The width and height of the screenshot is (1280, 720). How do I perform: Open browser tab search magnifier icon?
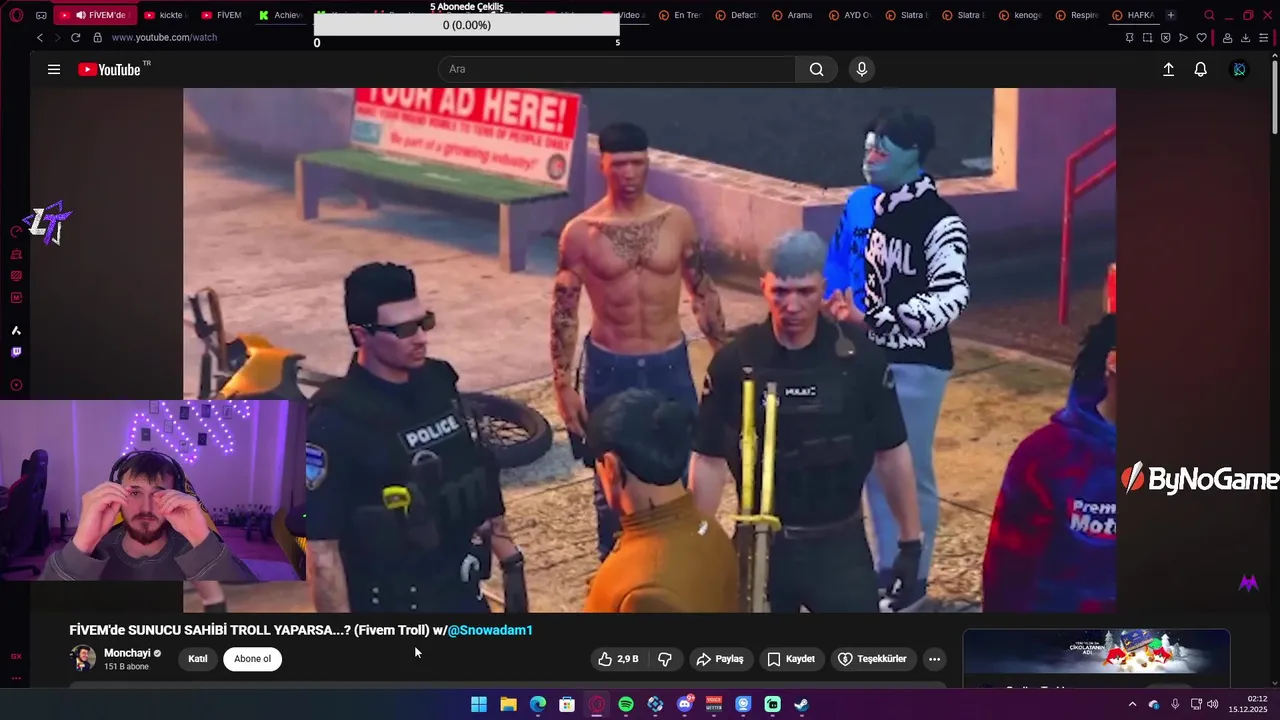(1209, 15)
